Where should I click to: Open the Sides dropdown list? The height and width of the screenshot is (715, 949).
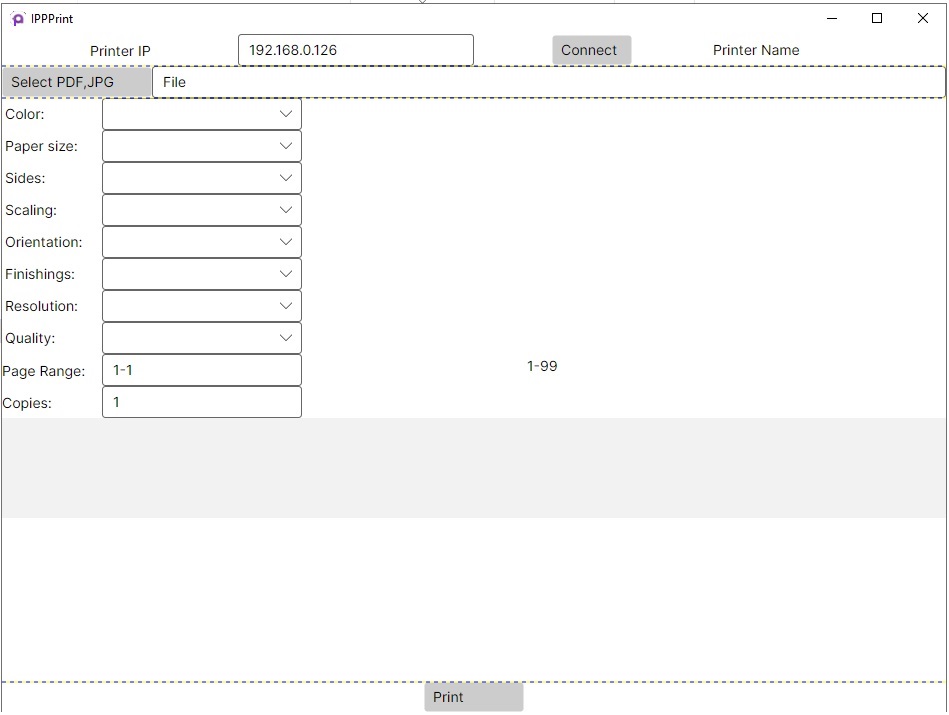click(201, 178)
